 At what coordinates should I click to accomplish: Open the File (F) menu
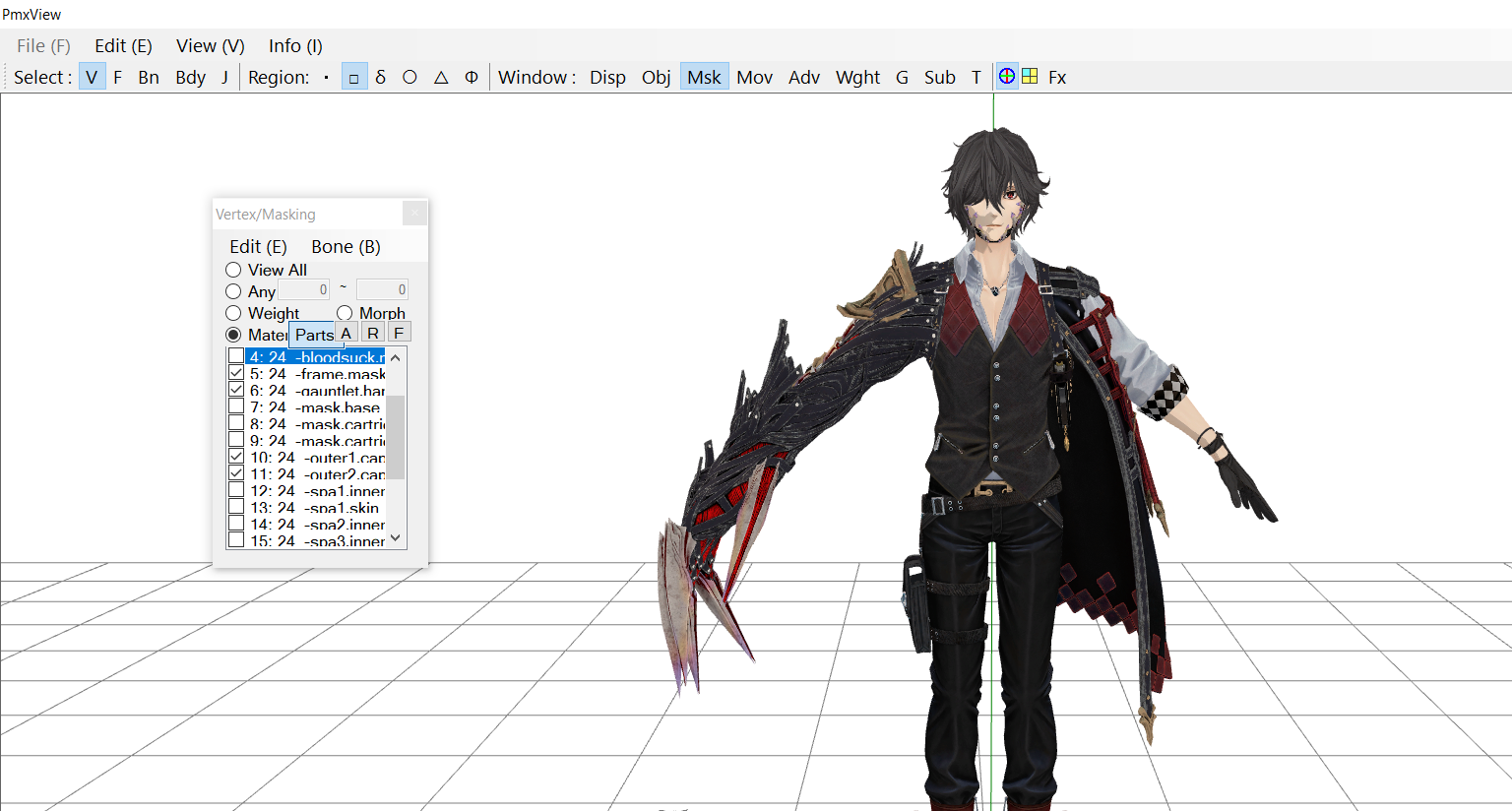[44, 46]
